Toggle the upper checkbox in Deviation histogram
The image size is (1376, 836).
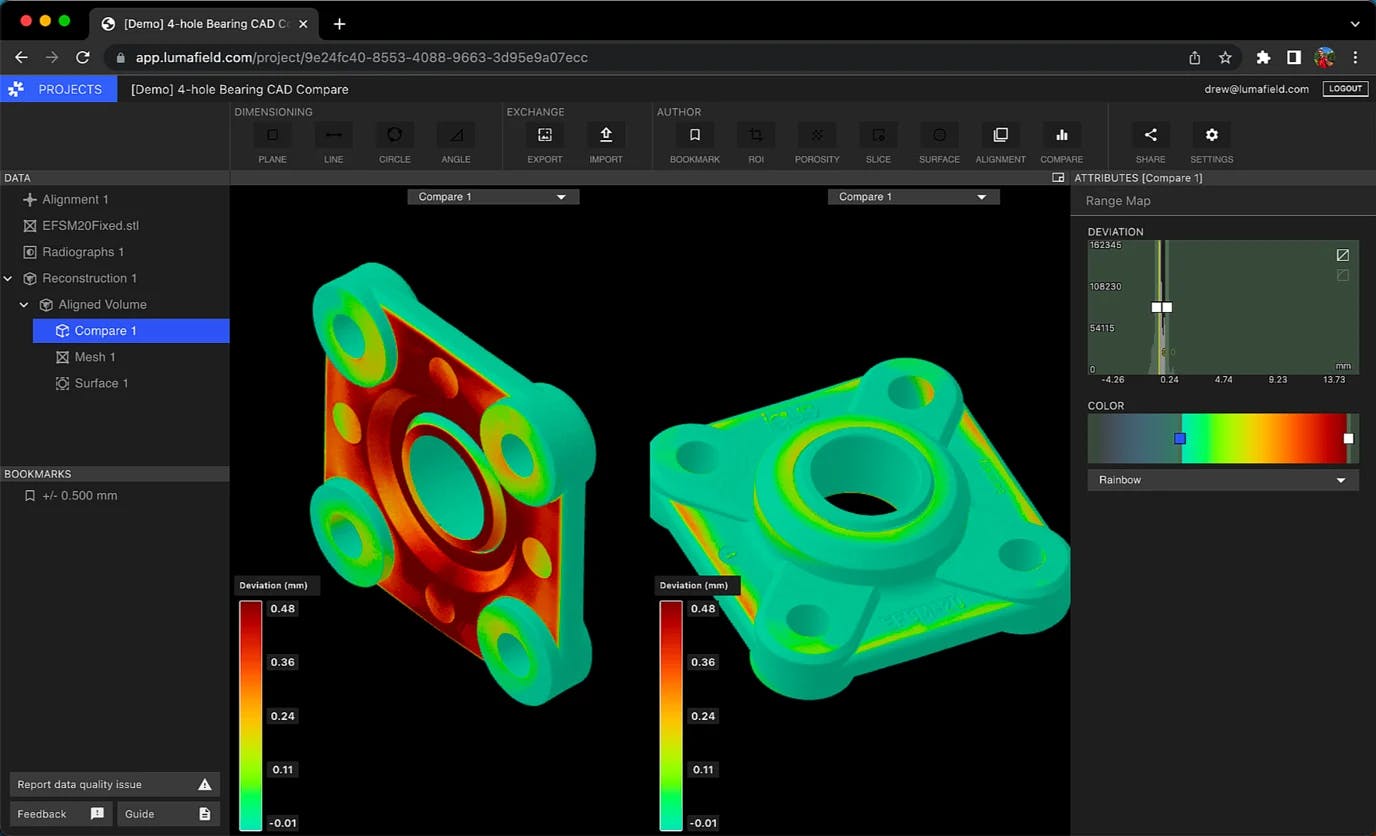tap(1342, 255)
